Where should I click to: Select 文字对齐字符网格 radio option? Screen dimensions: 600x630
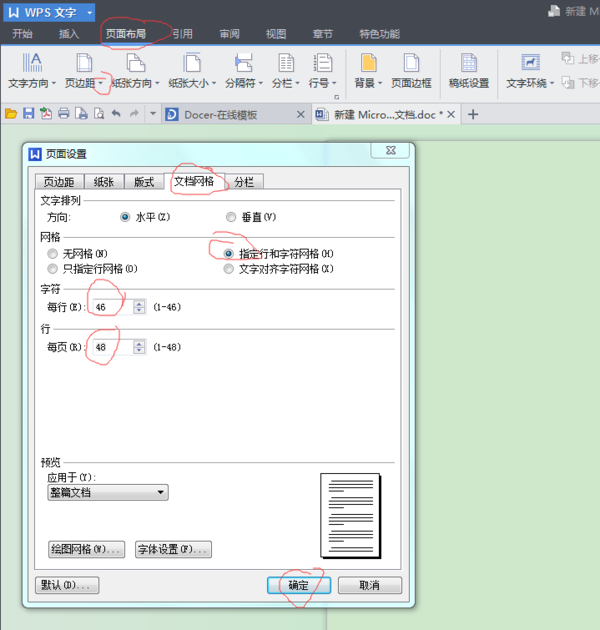pyautogui.click(x=228, y=269)
